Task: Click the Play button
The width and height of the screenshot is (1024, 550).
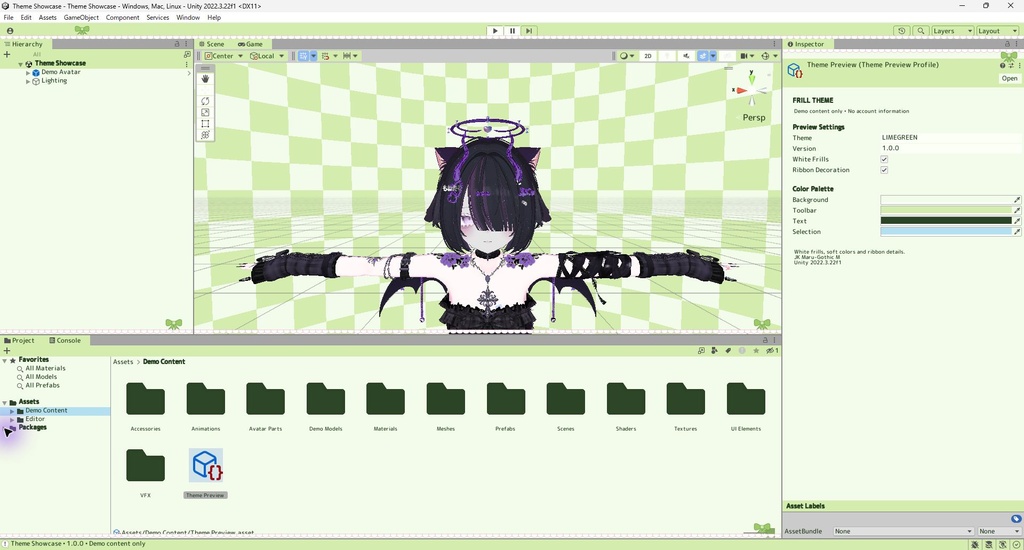Action: click(x=495, y=31)
